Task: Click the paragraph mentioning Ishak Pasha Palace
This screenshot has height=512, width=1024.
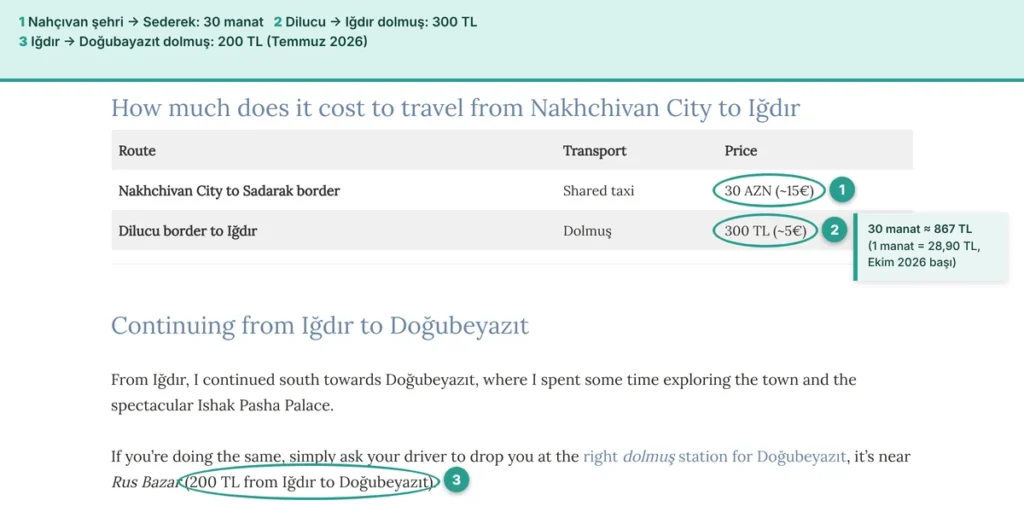Action: pyautogui.click(x=483, y=392)
